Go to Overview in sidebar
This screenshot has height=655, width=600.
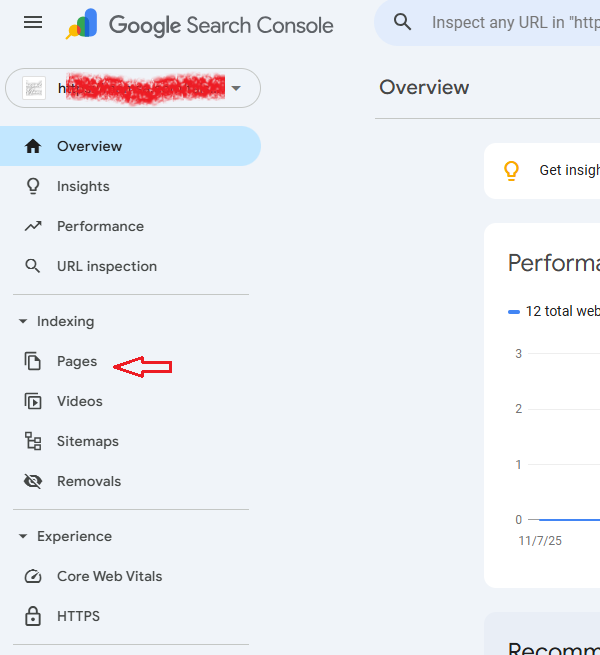[x=130, y=146]
